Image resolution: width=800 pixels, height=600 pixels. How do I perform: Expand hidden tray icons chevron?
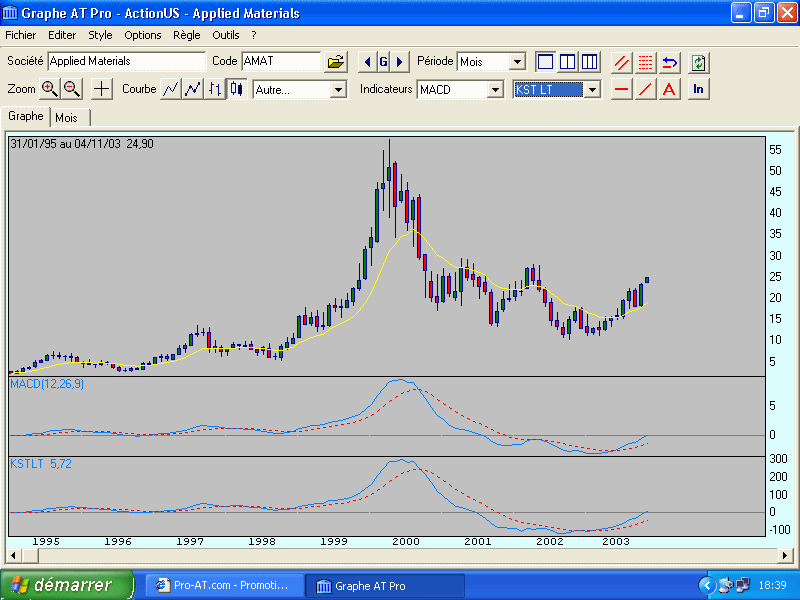(x=707, y=585)
